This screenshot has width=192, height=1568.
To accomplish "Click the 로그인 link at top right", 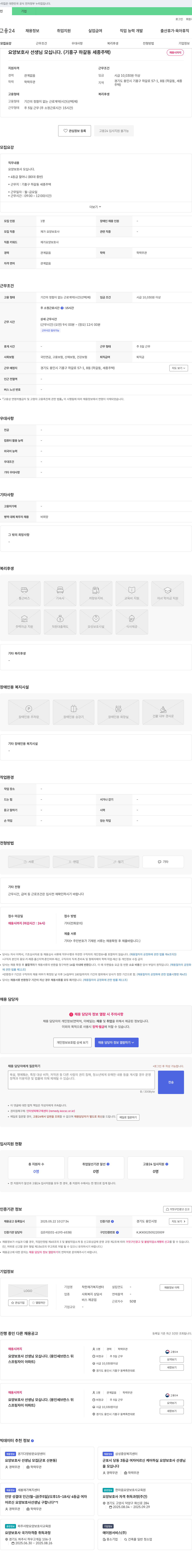I will pyautogui.click(x=179, y=19).
